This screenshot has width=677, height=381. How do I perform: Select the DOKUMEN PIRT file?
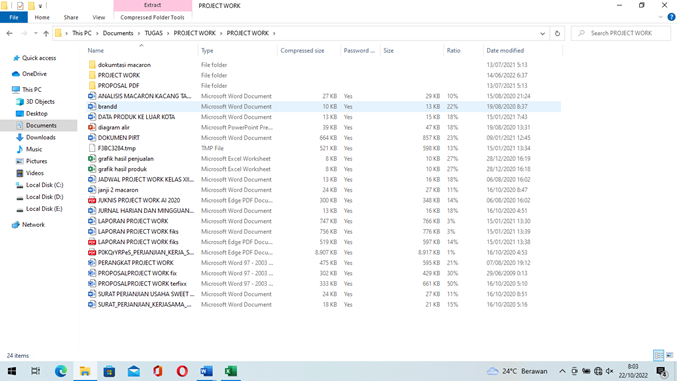[x=119, y=138]
